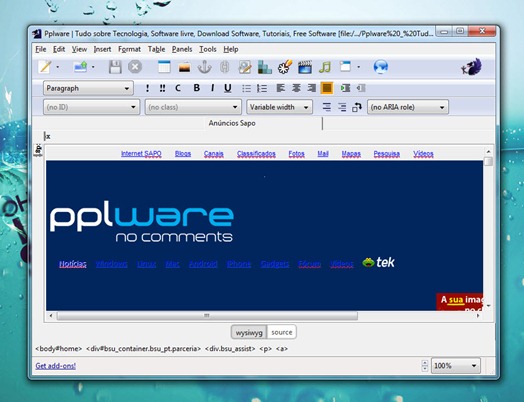Follow the Classificados link in the page
Screen dimensions: 524x402
(256, 154)
